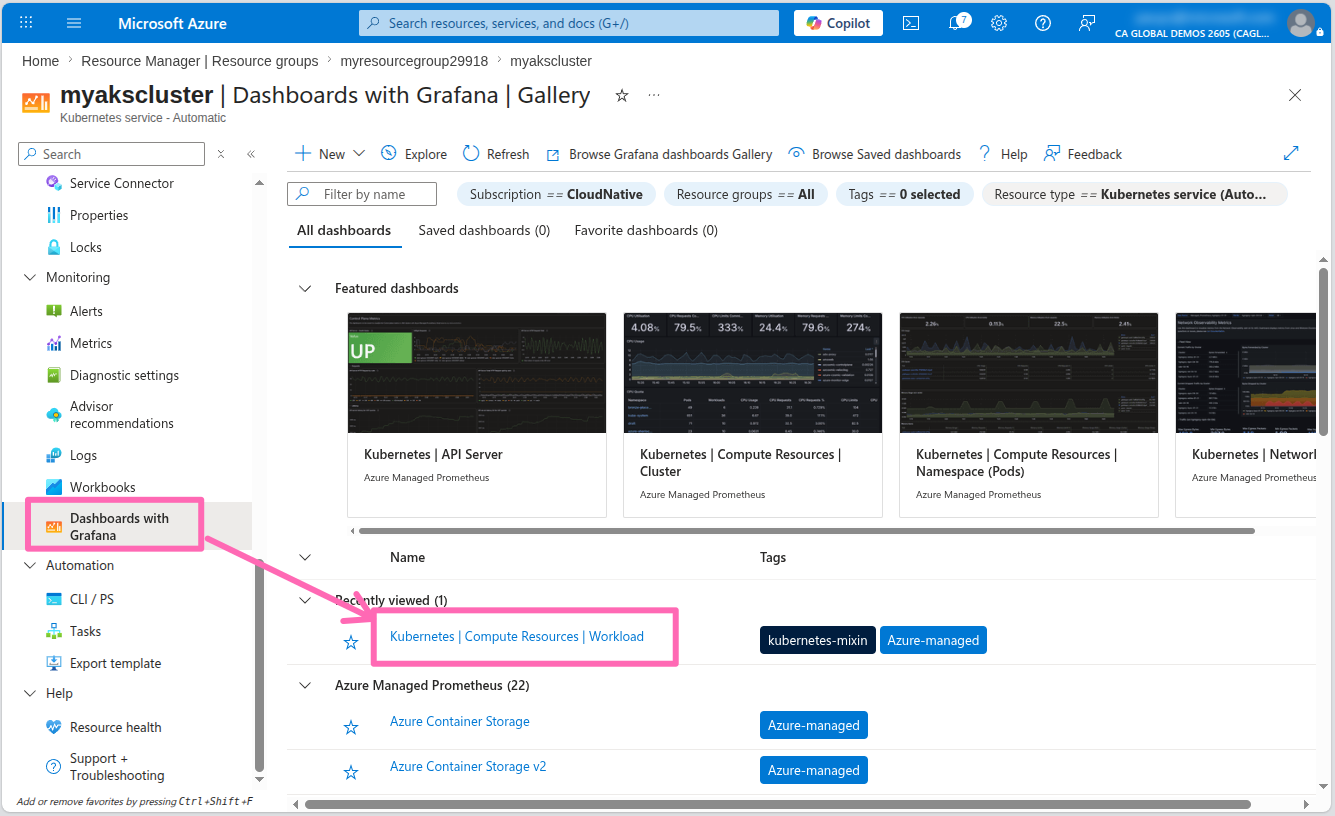1335x816 pixels.
Task: Open the Compute Resources Cluster dashboard card
Action: click(x=753, y=415)
